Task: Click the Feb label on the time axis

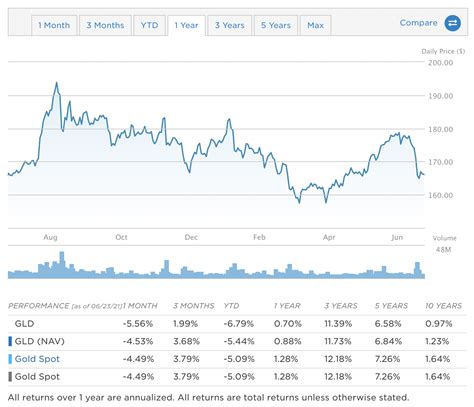Action: click(x=259, y=237)
